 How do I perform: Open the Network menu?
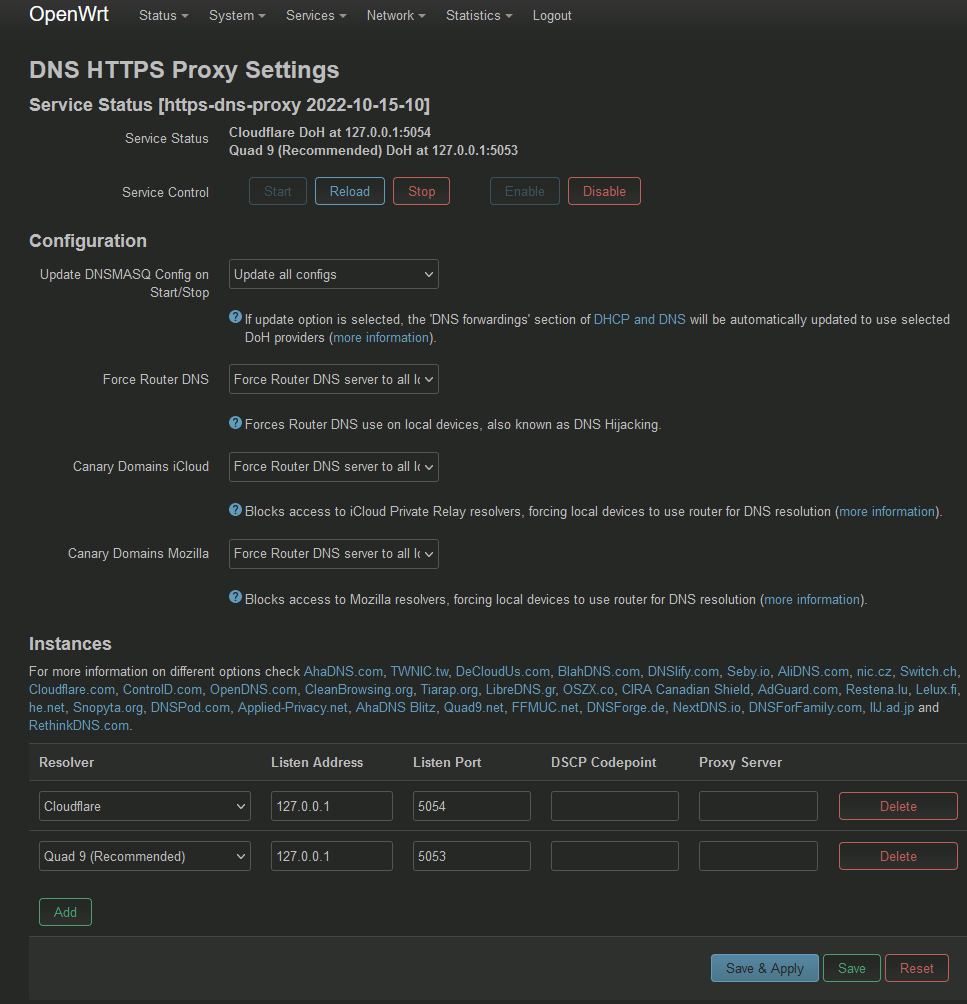tap(395, 15)
